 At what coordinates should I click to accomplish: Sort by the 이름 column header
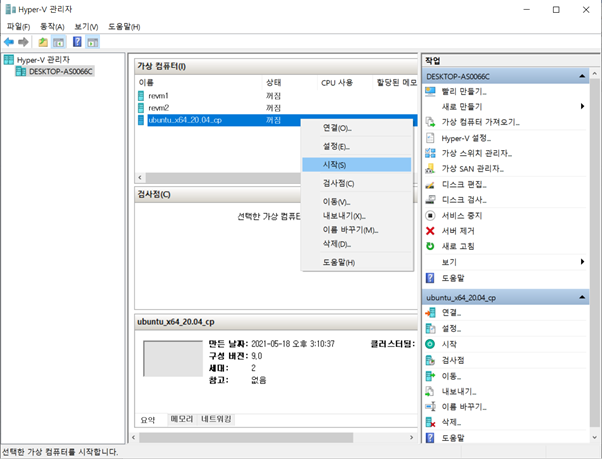[x=199, y=83]
